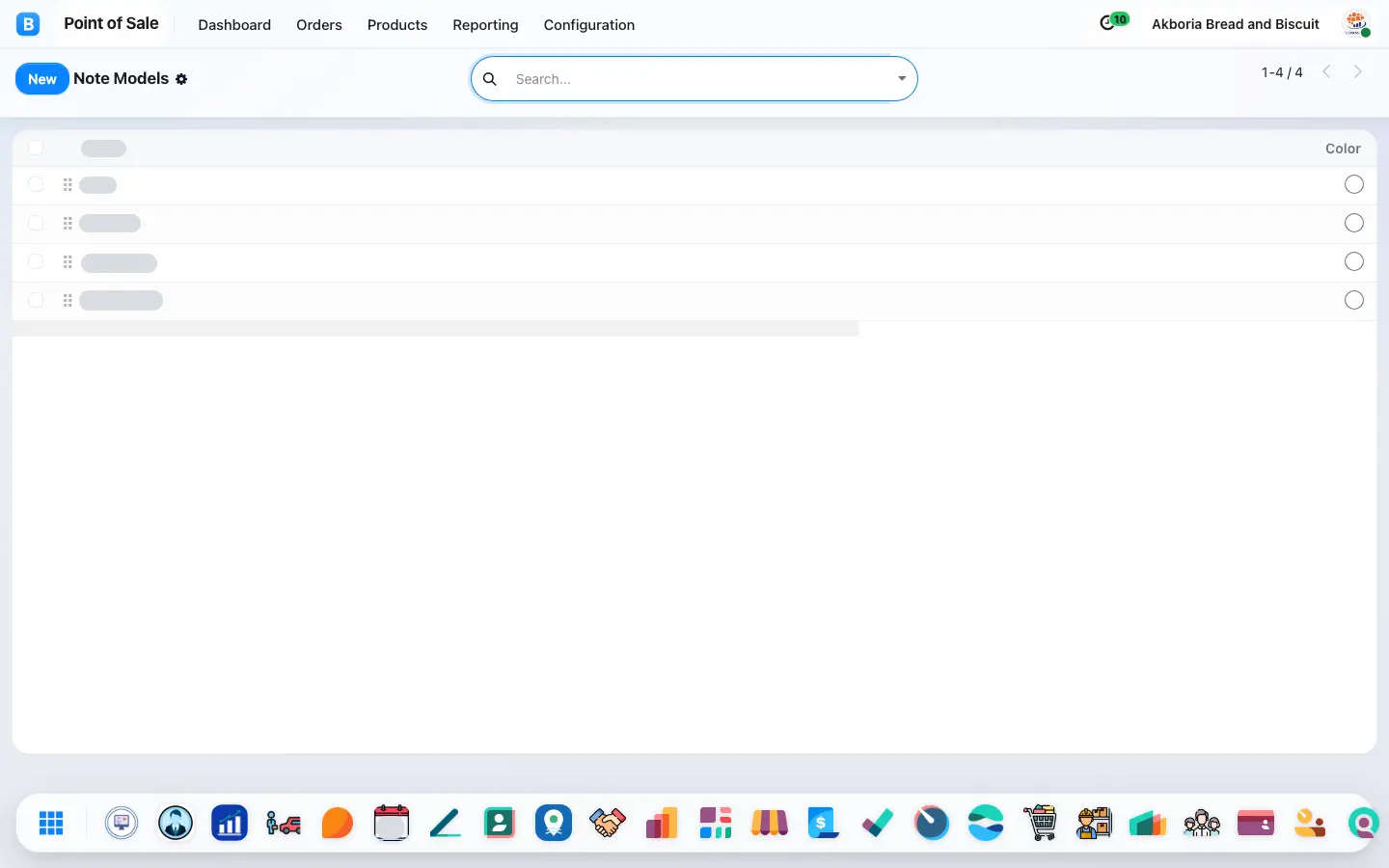Viewport: 1389px width, 868px height.
Task: Open the shopping cart dock app
Action: [1040, 823]
